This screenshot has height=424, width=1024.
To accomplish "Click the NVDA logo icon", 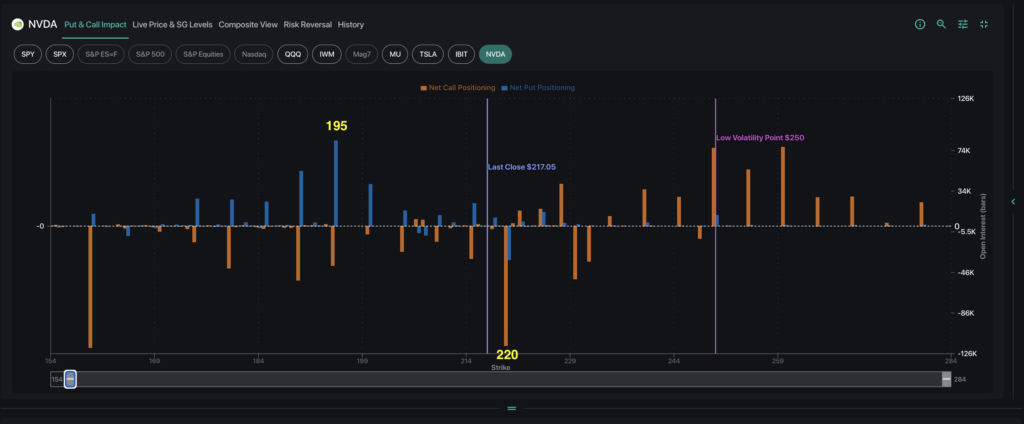I will pyautogui.click(x=18, y=25).
